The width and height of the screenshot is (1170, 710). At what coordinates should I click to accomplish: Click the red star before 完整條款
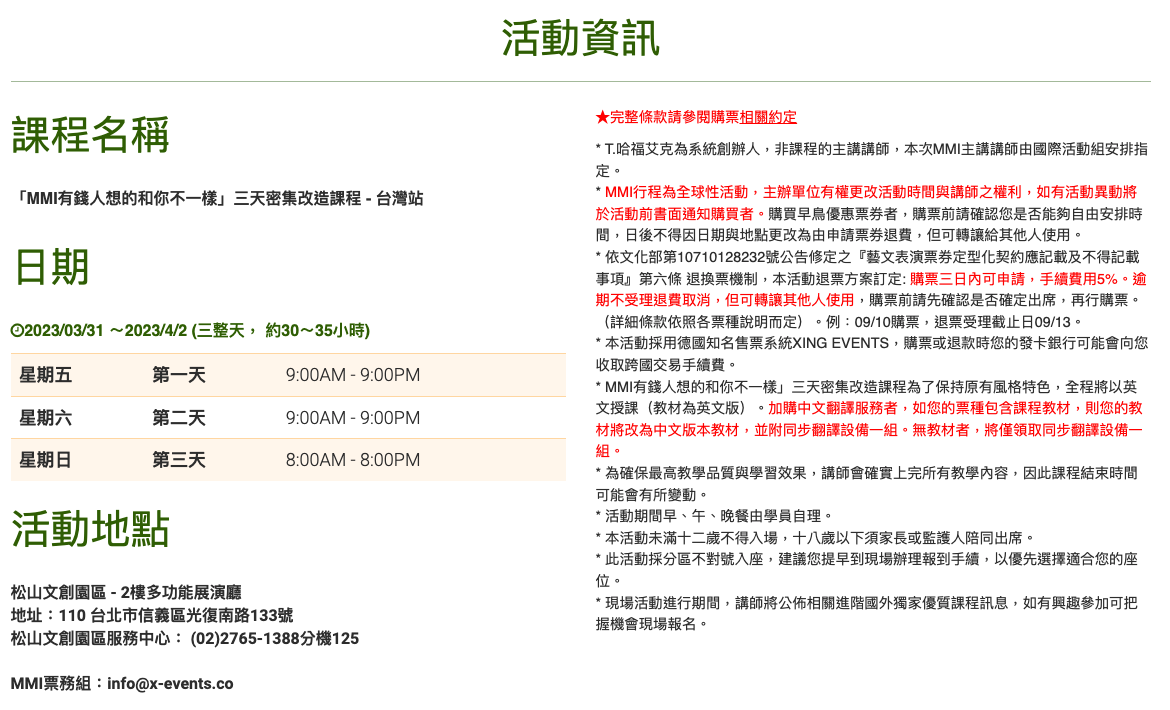click(x=602, y=117)
